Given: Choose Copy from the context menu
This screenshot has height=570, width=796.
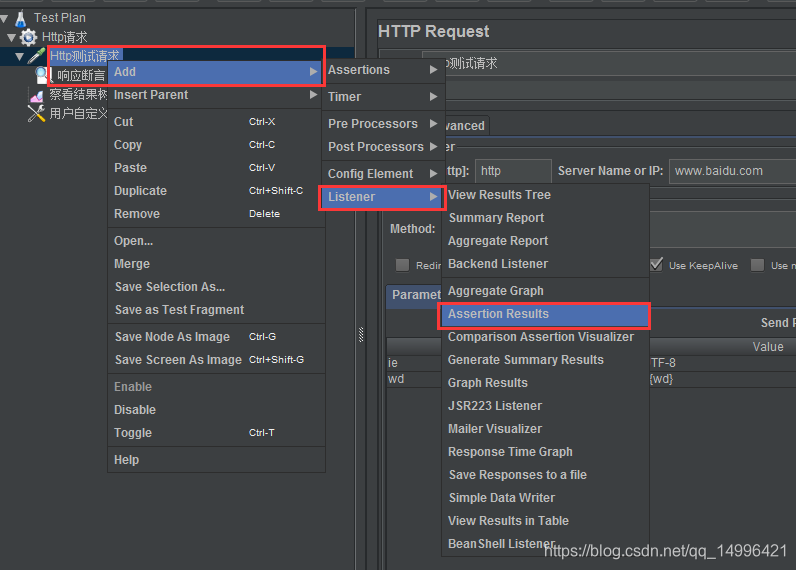Looking at the screenshot, I should (216, 145).
